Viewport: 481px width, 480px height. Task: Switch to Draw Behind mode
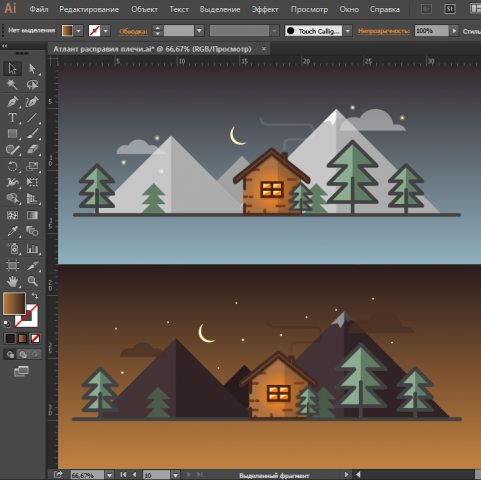click(x=23, y=354)
